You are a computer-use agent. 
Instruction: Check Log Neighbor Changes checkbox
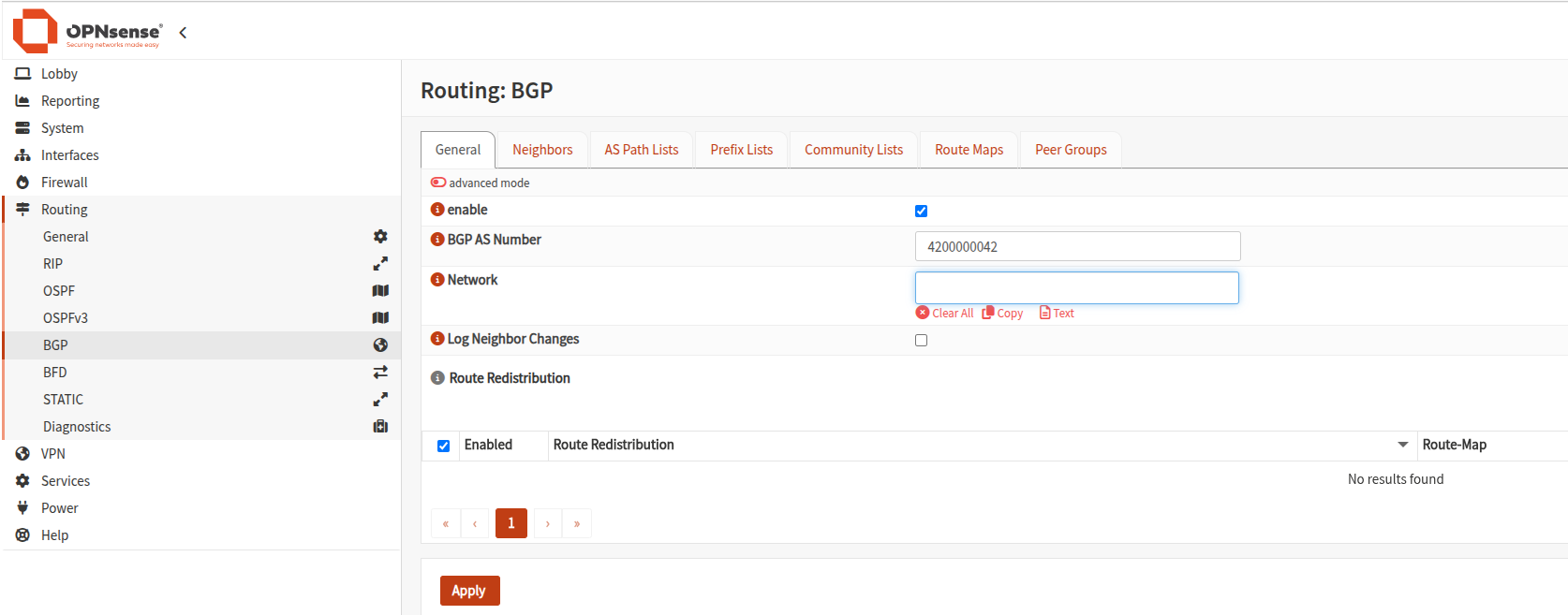[921, 340]
